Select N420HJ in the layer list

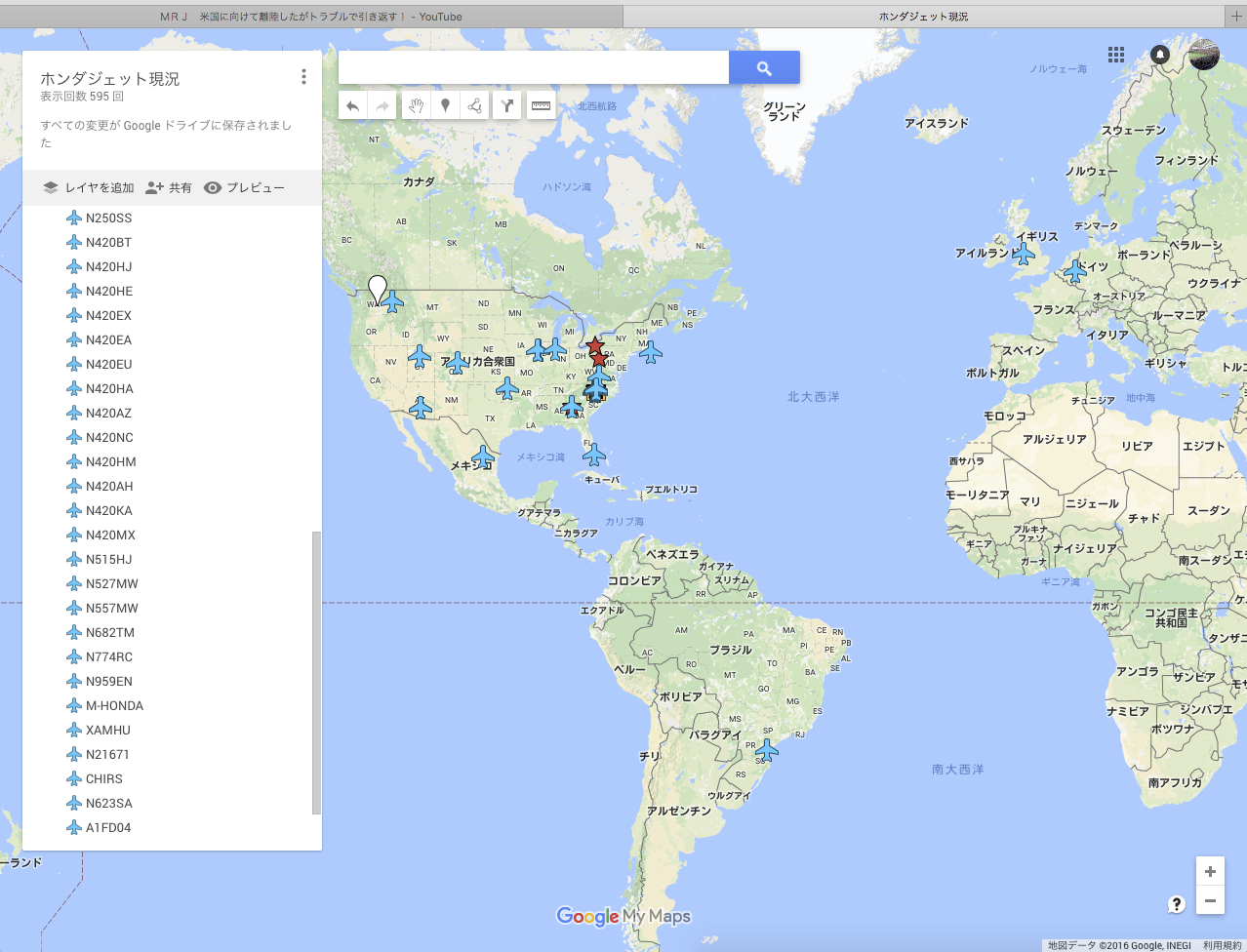coord(108,266)
